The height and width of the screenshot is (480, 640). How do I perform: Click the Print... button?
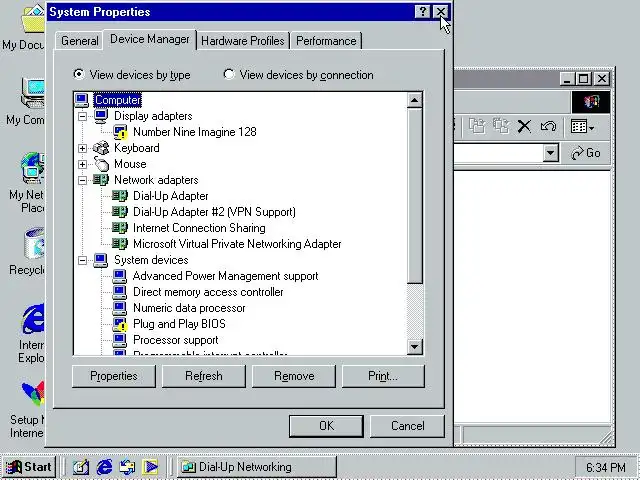pos(383,376)
